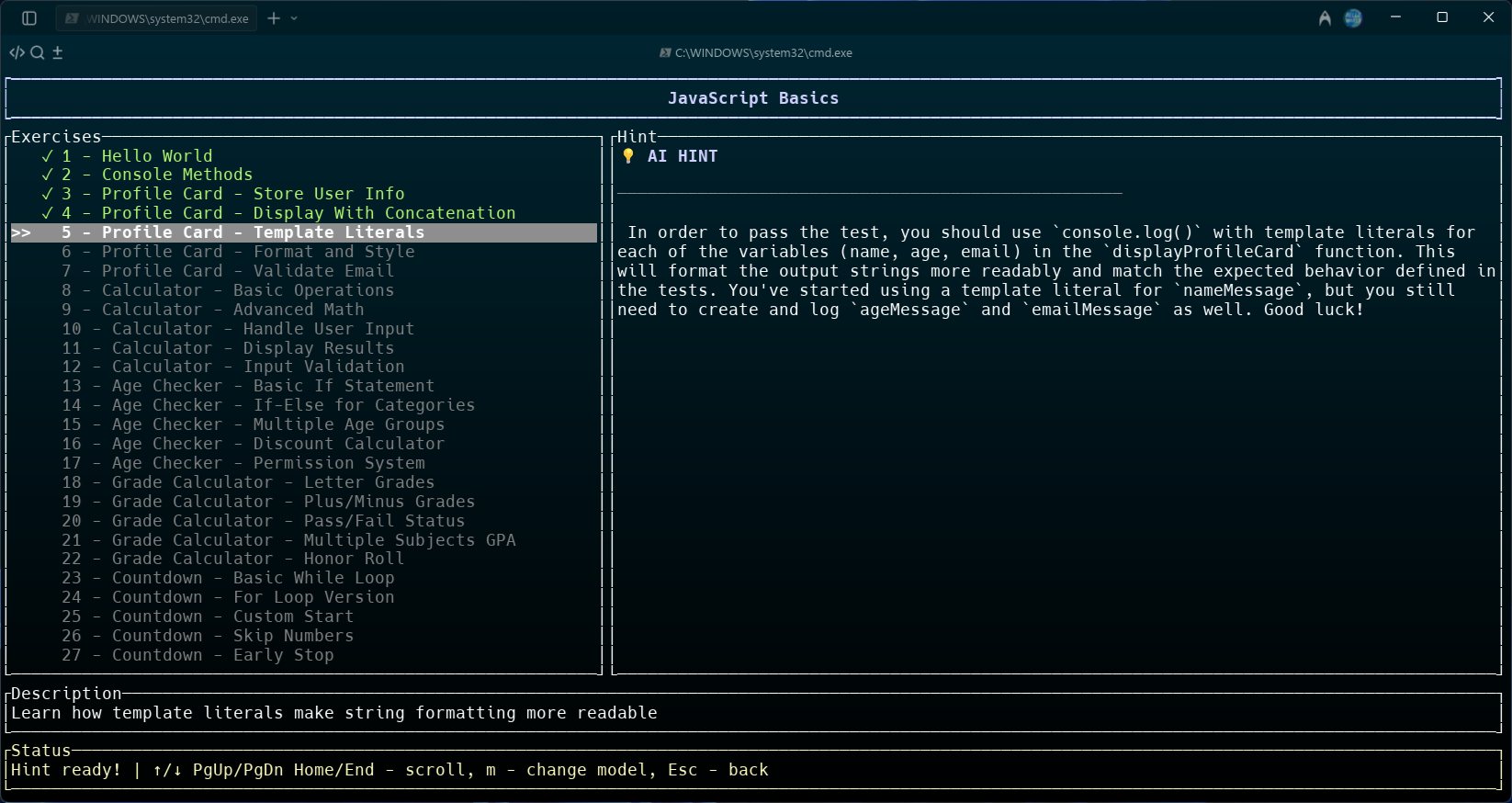Select exercise 14 - If-Else for Categories
Screen dimensions: 1512x803
(x=304, y=405)
